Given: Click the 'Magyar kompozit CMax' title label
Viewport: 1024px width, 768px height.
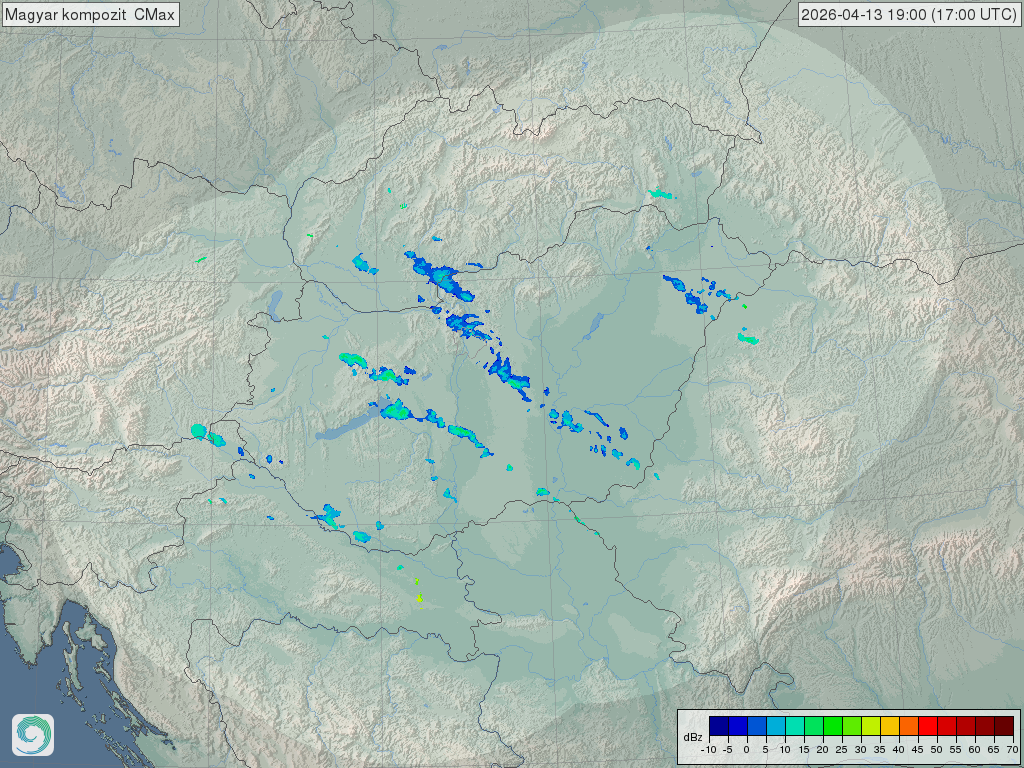Looking at the screenshot, I should 90,15.
